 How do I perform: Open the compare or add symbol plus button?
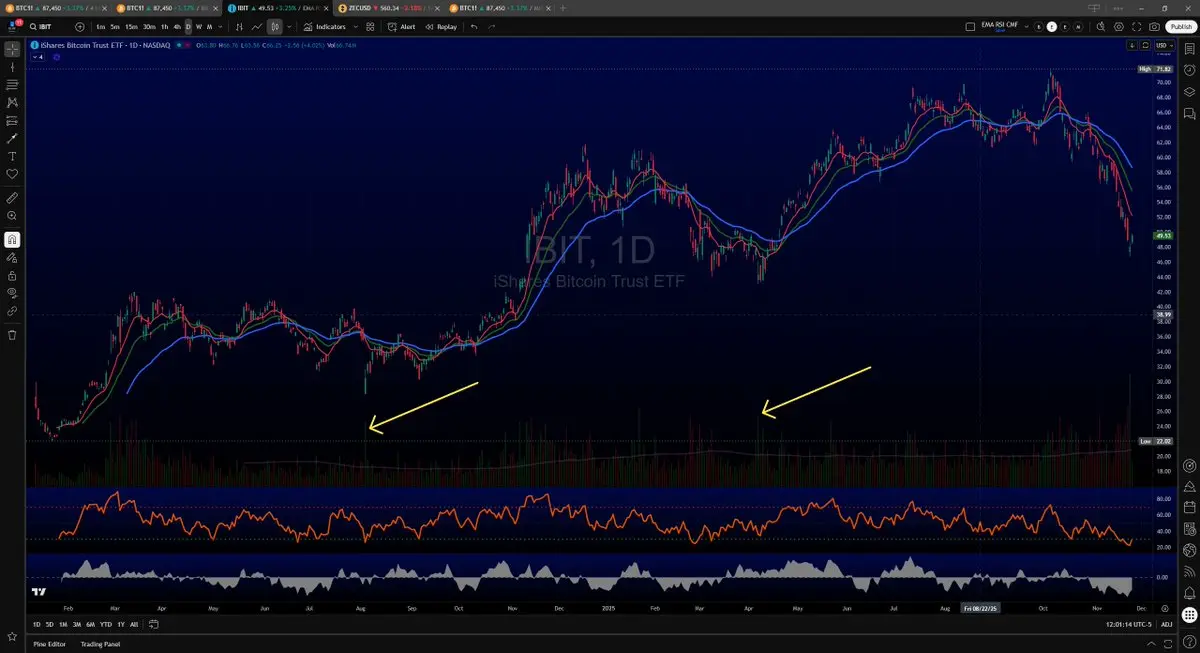point(79,27)
